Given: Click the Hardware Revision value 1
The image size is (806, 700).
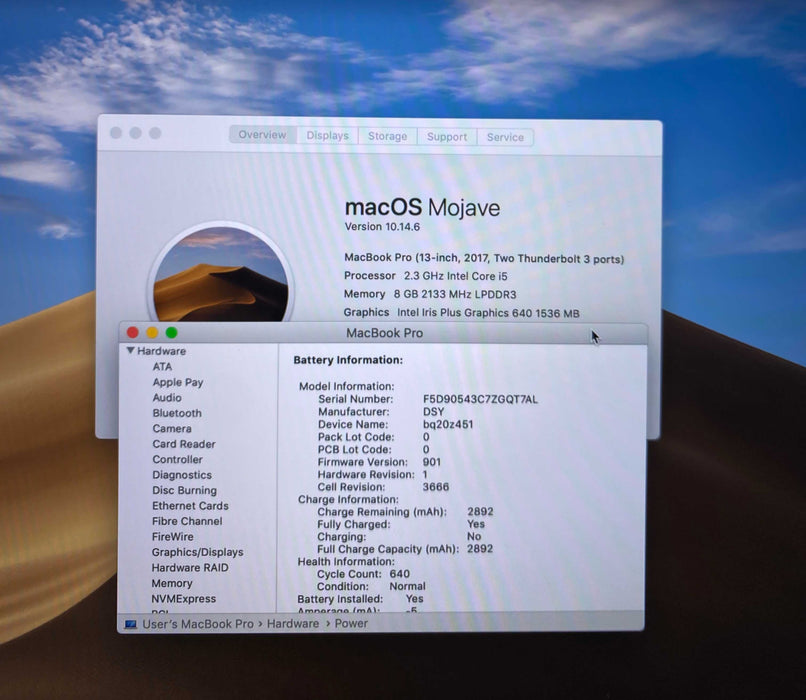Looking at the screenshot, I should coord(425,474).
